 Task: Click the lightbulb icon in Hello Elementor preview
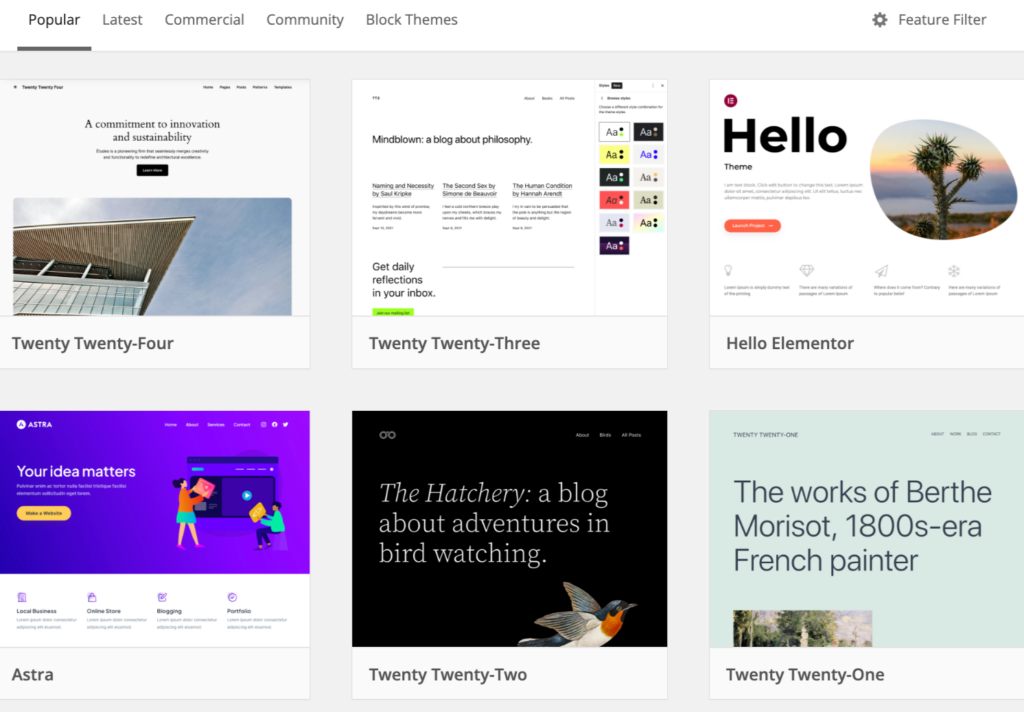coord(729,271)
